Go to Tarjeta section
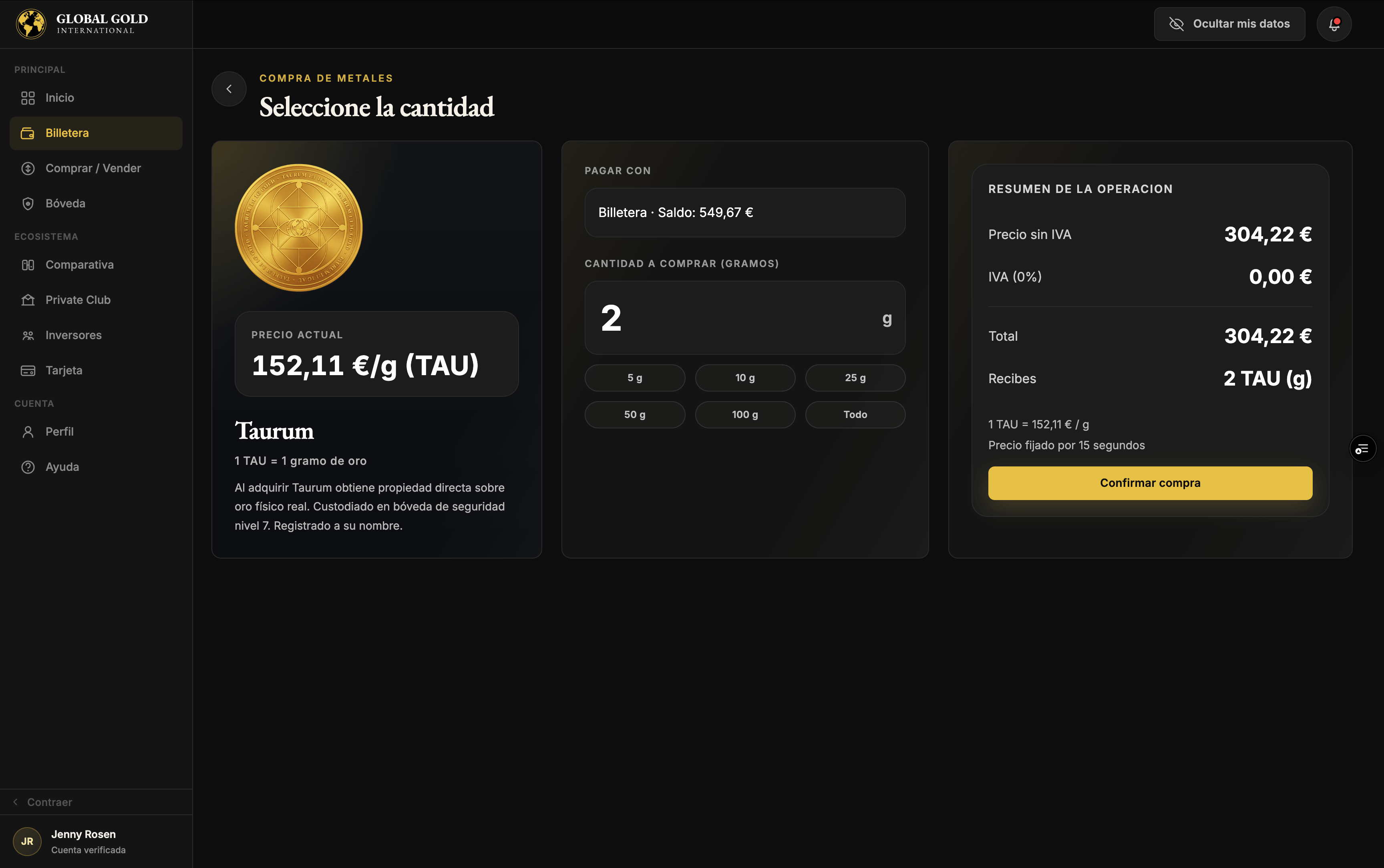This screenshot has width=1384, height=868. click(x=96, y=371)
